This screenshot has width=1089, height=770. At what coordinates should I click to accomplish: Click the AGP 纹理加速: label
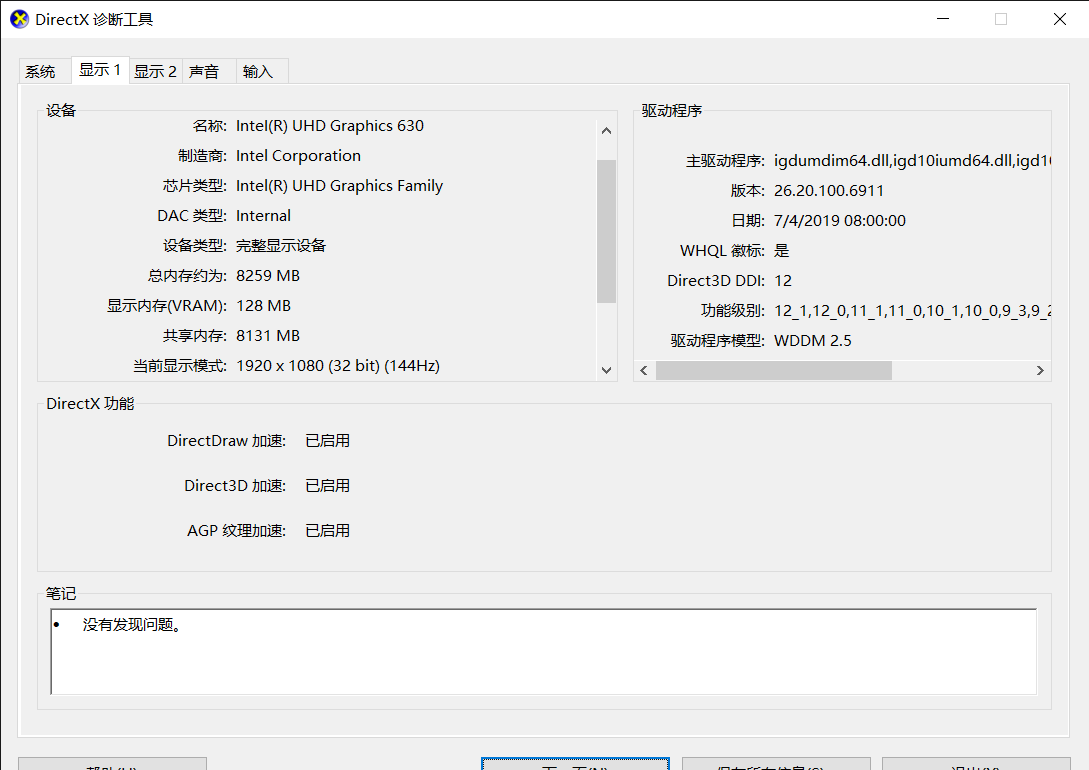point(237,531)
